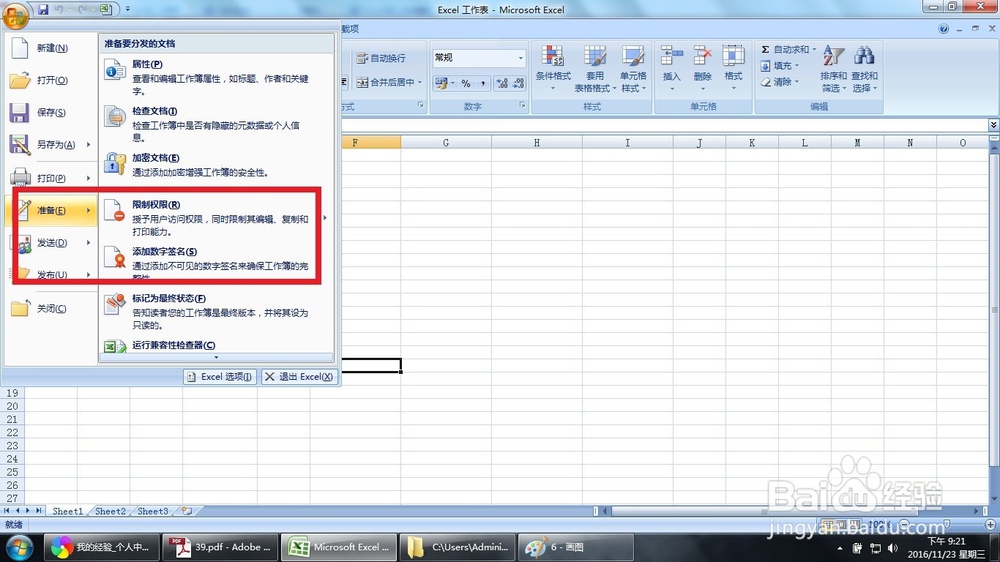Click the Insert Worksheet tab icon
Screen dimensions: 1000x562
[x=187, y=511]
